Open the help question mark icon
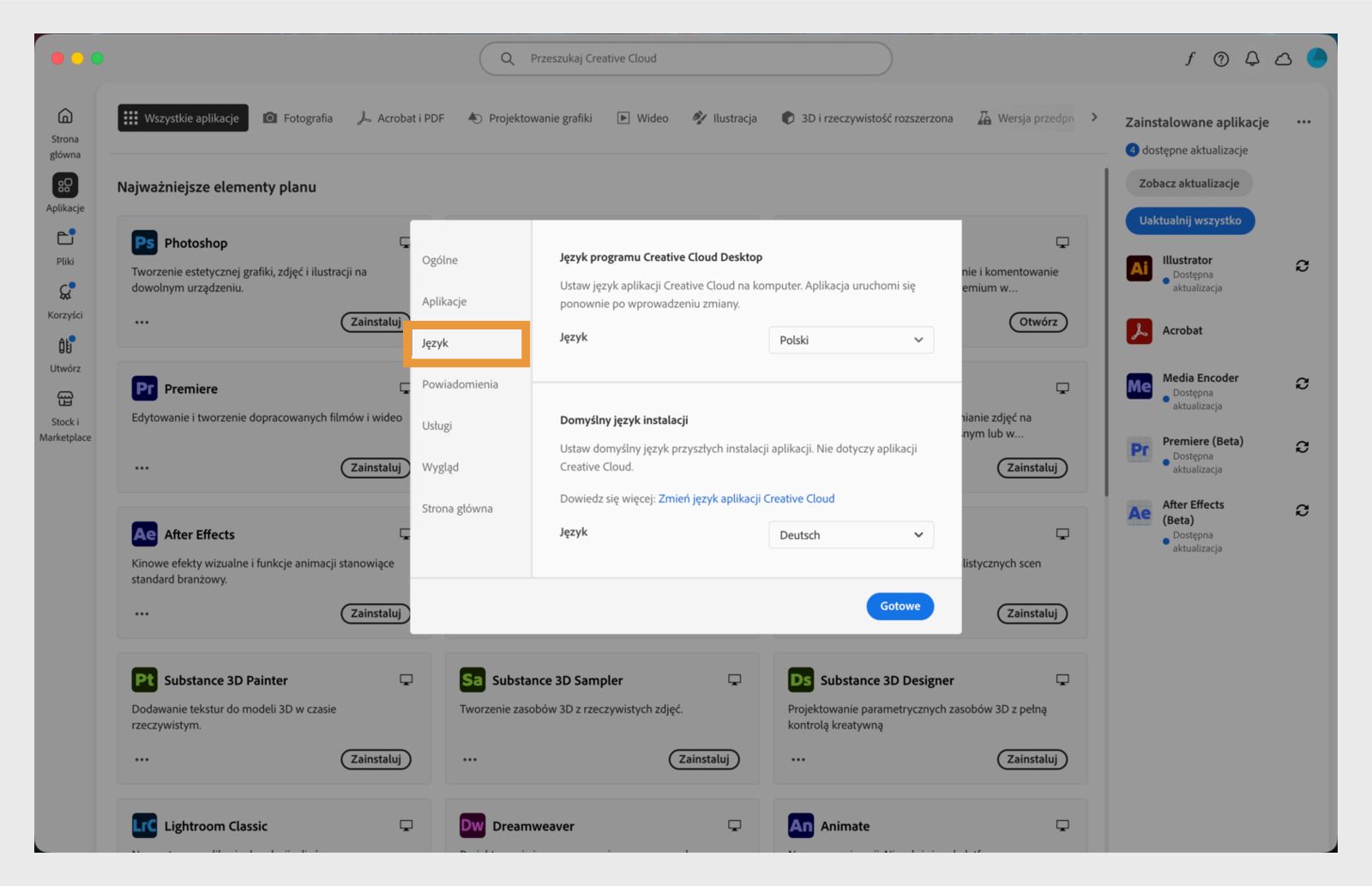This screenshot has height=887, width=1372. click(x=1221, y=58)
